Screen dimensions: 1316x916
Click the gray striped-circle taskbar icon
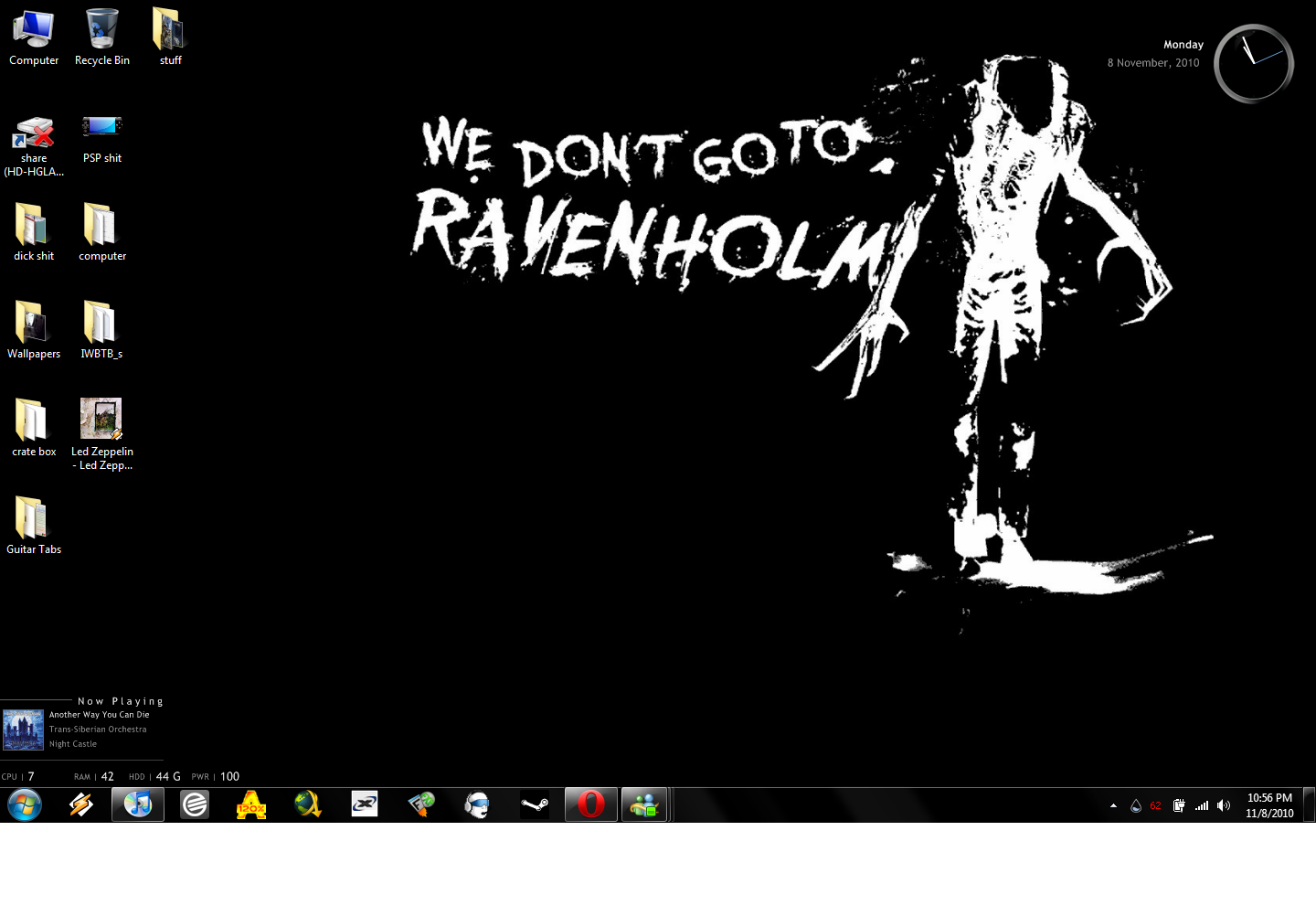[195, 804]
